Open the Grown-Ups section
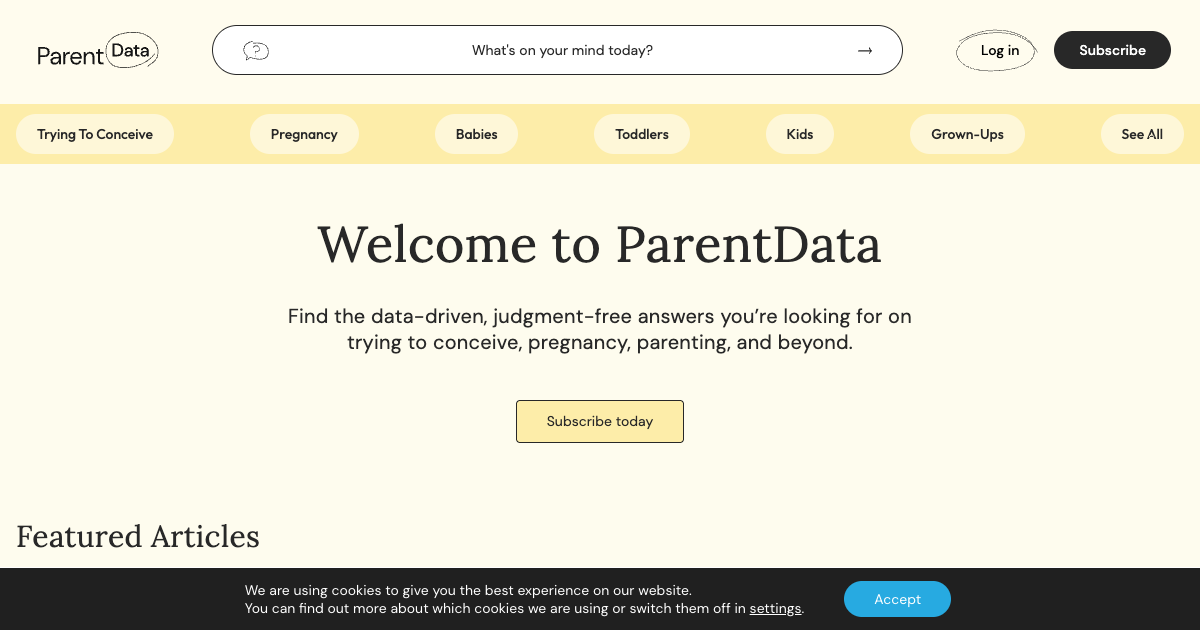1200x630 pixels. click(x=967, y=133)
